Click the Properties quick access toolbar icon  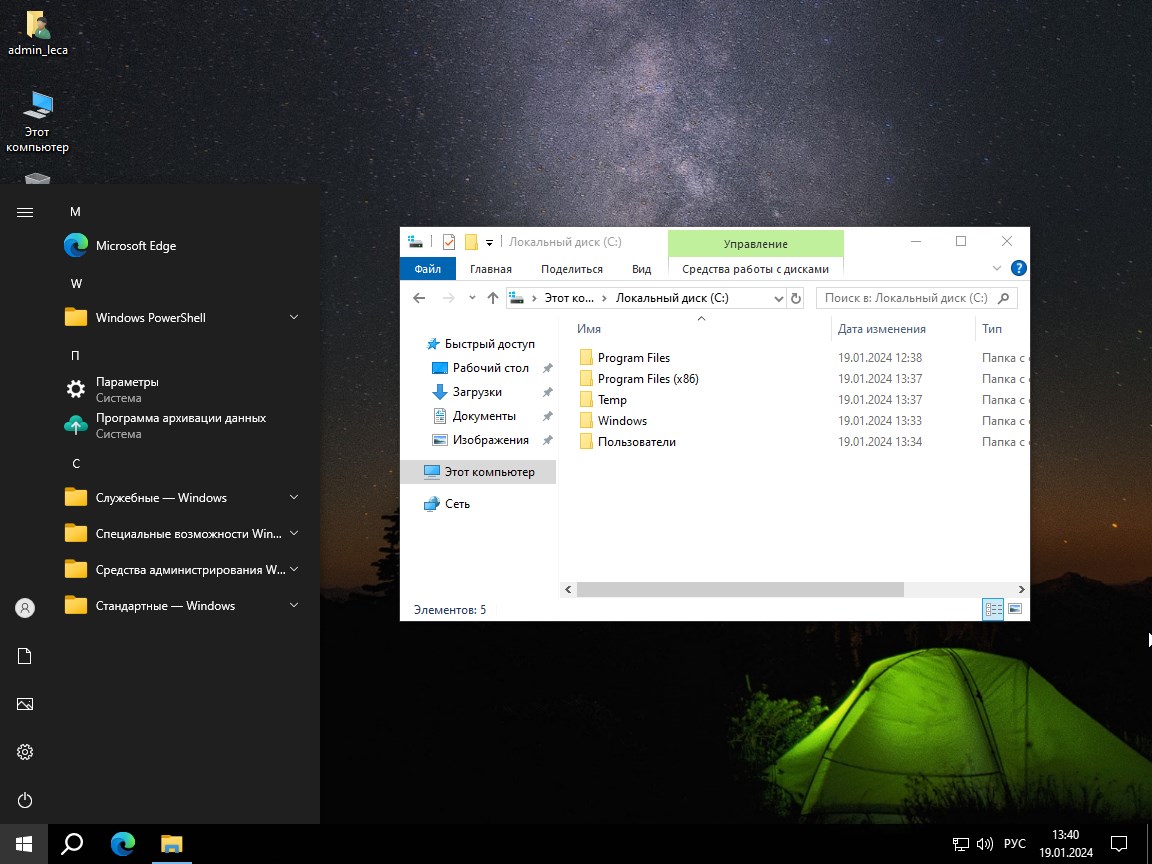448,242
